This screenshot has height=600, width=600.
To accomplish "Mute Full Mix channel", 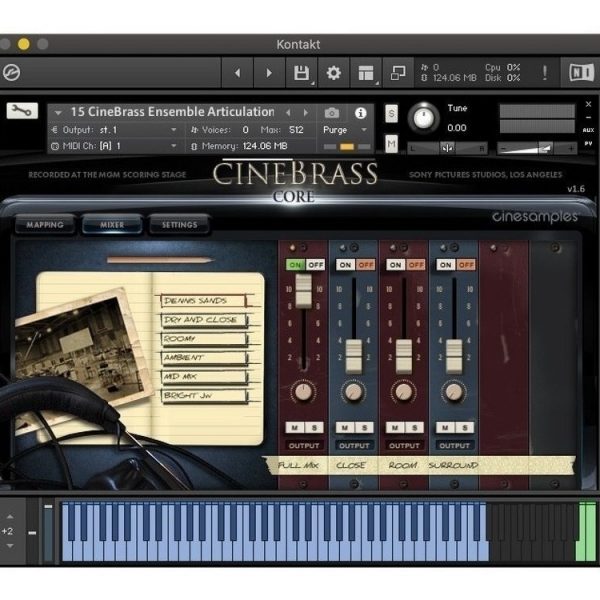I will pyautogui.click(x=295, y=427).
